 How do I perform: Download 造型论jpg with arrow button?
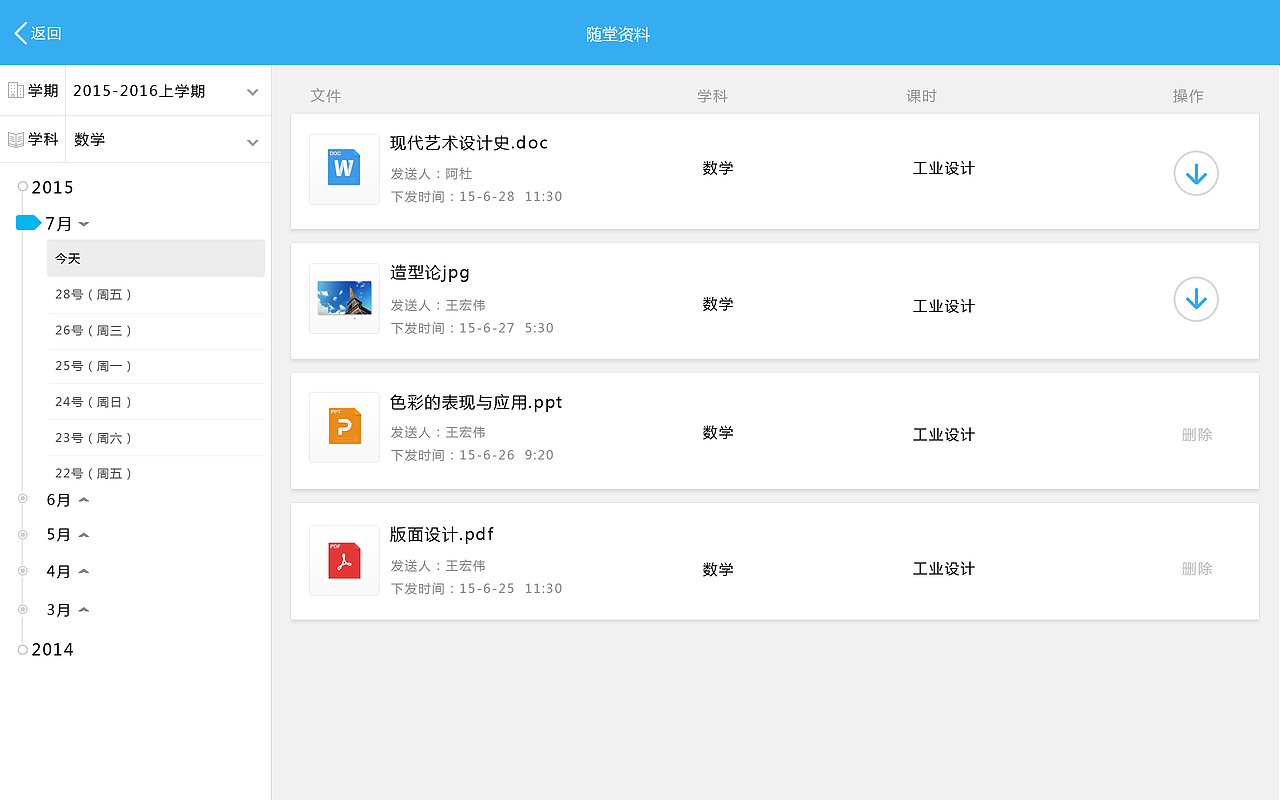(x=1196, y=299)
